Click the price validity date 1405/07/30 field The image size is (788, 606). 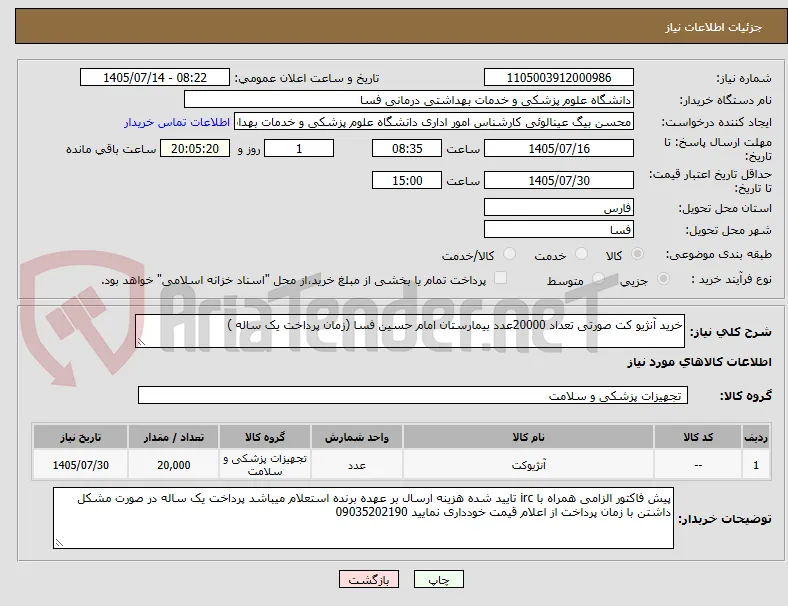click(559, 180)
